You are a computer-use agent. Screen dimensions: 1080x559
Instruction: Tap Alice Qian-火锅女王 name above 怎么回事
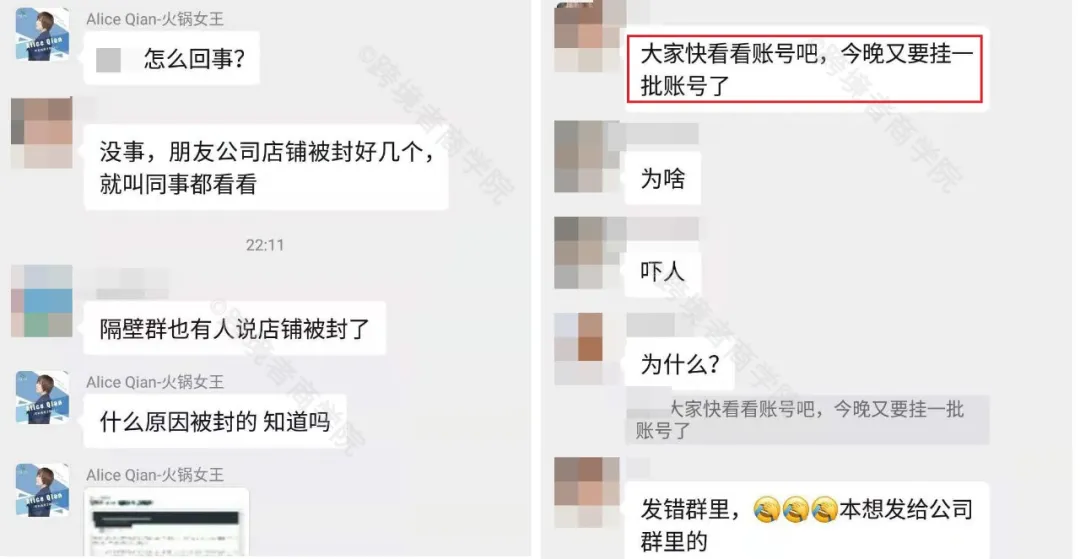coord(155,19)
